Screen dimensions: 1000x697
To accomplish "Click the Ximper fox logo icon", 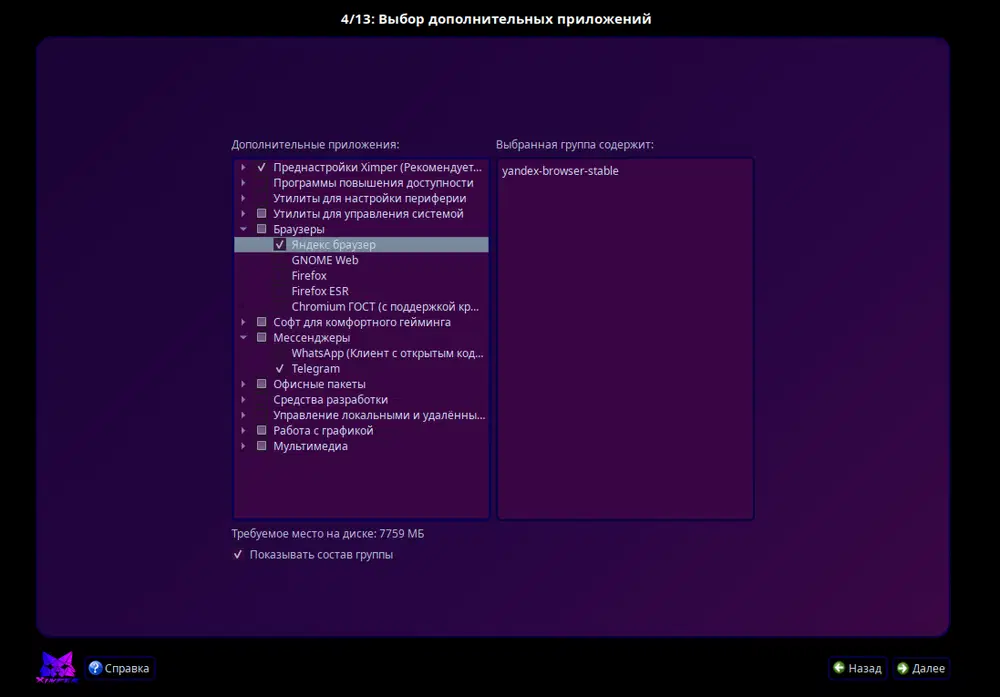I will pos(57,667).
